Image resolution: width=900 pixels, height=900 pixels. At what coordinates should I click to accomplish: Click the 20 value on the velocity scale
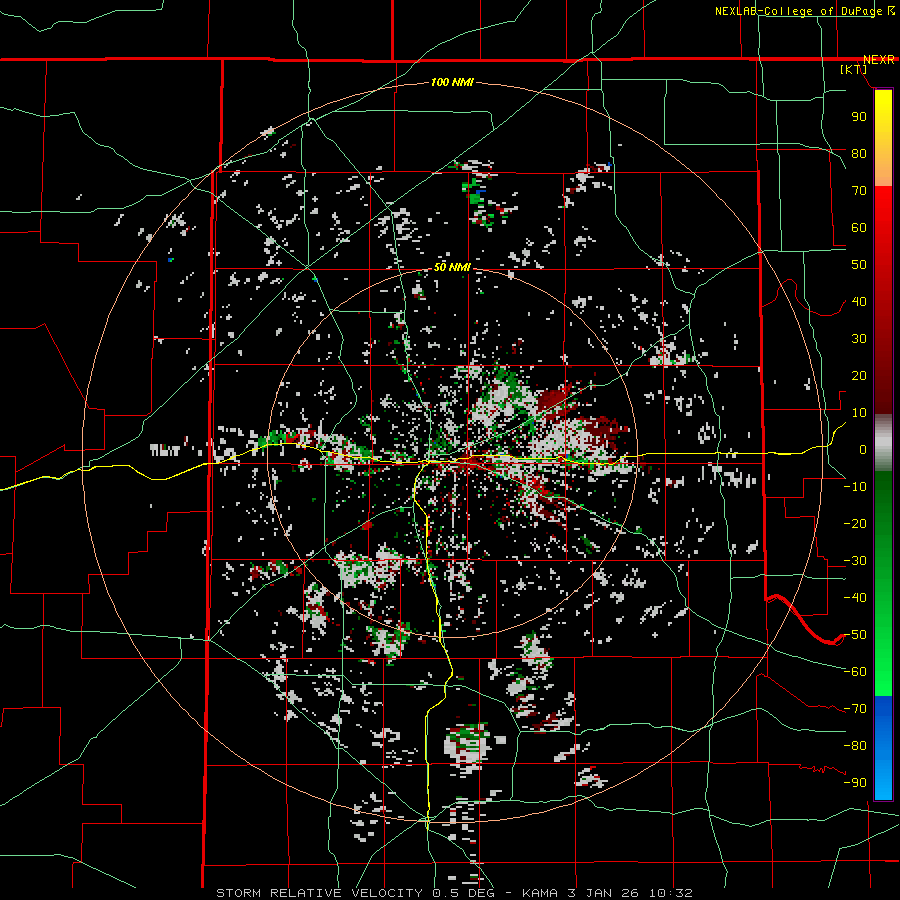point(859,376)
